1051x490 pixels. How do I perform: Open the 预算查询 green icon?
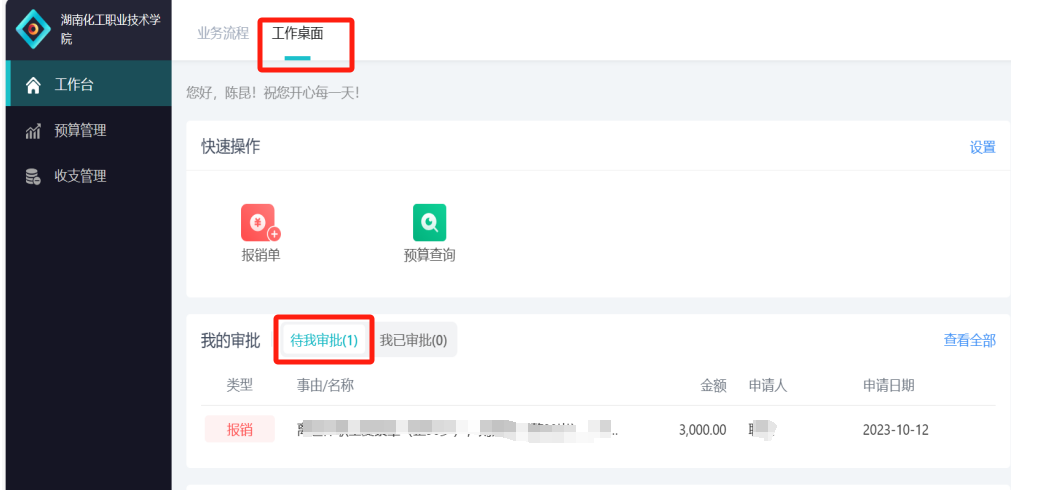click(x=430, y=223)
